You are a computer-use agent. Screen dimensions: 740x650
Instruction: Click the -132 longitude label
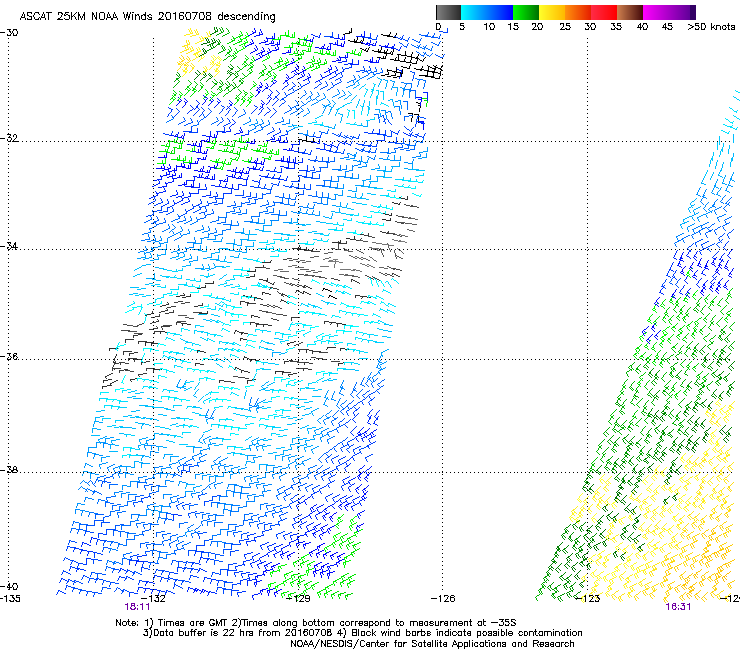point(153,599)
